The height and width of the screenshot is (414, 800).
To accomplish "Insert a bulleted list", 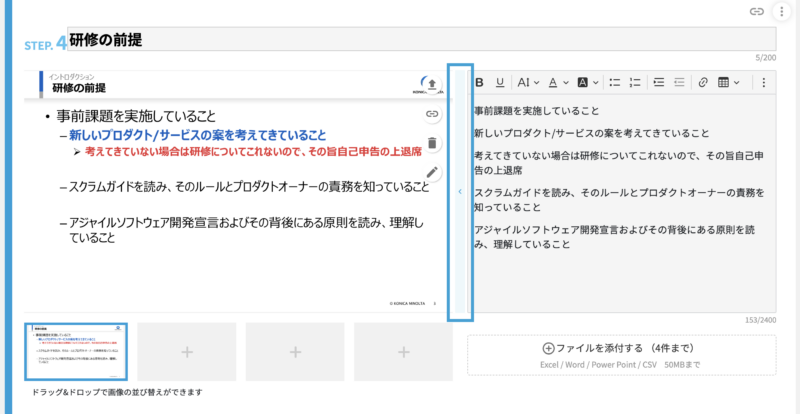I will pyautogui.click(x=615, y=82).
